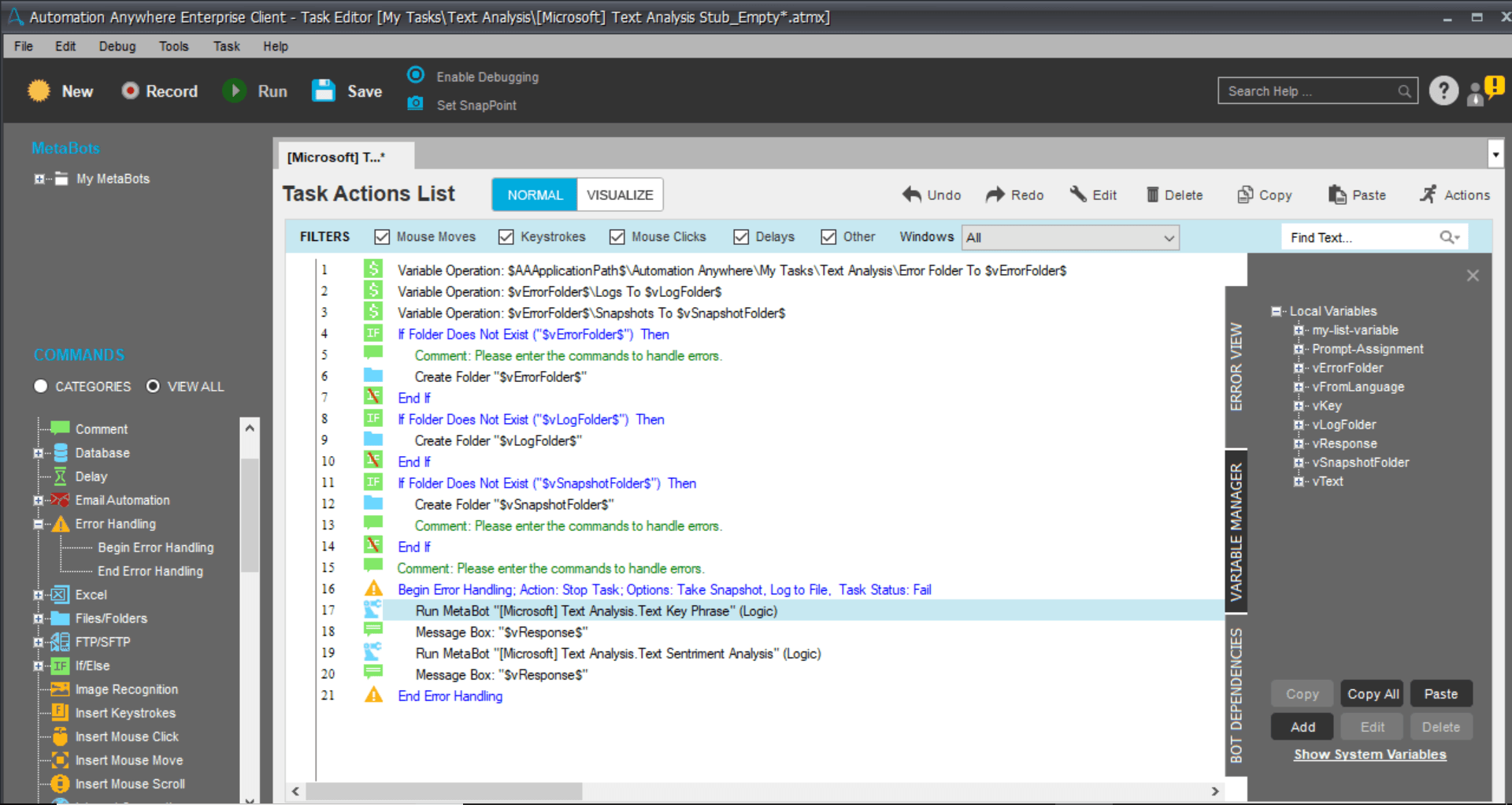The image size is (1512, 805).
Task: Select the CATEGORIES radio button
Action: pos(41,386)
